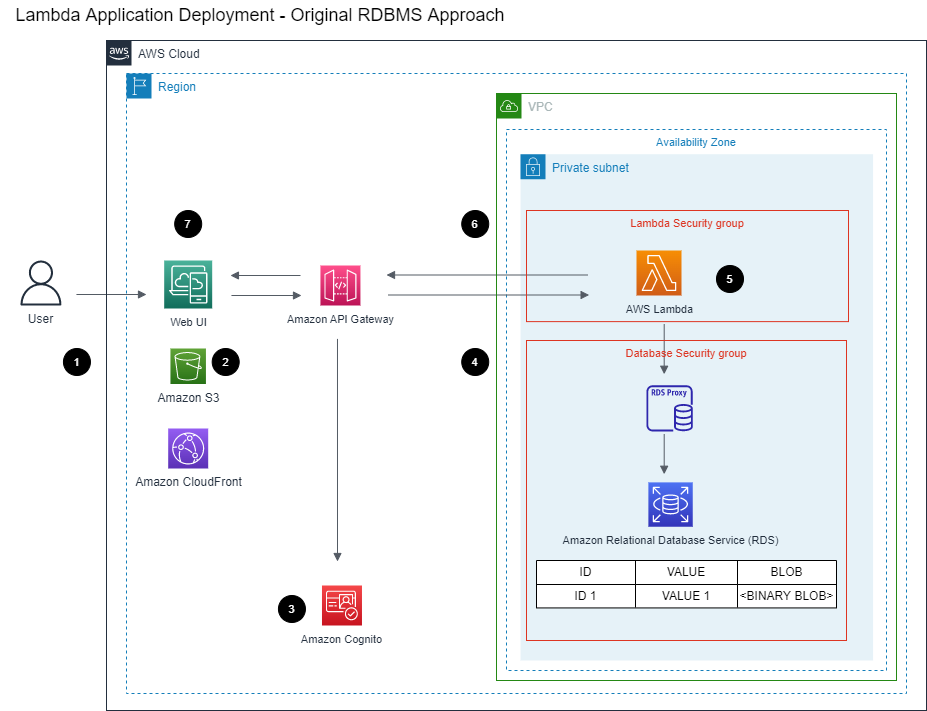
Task: Select the "Database Security group" heading
Action: click(x=686, y=353)
